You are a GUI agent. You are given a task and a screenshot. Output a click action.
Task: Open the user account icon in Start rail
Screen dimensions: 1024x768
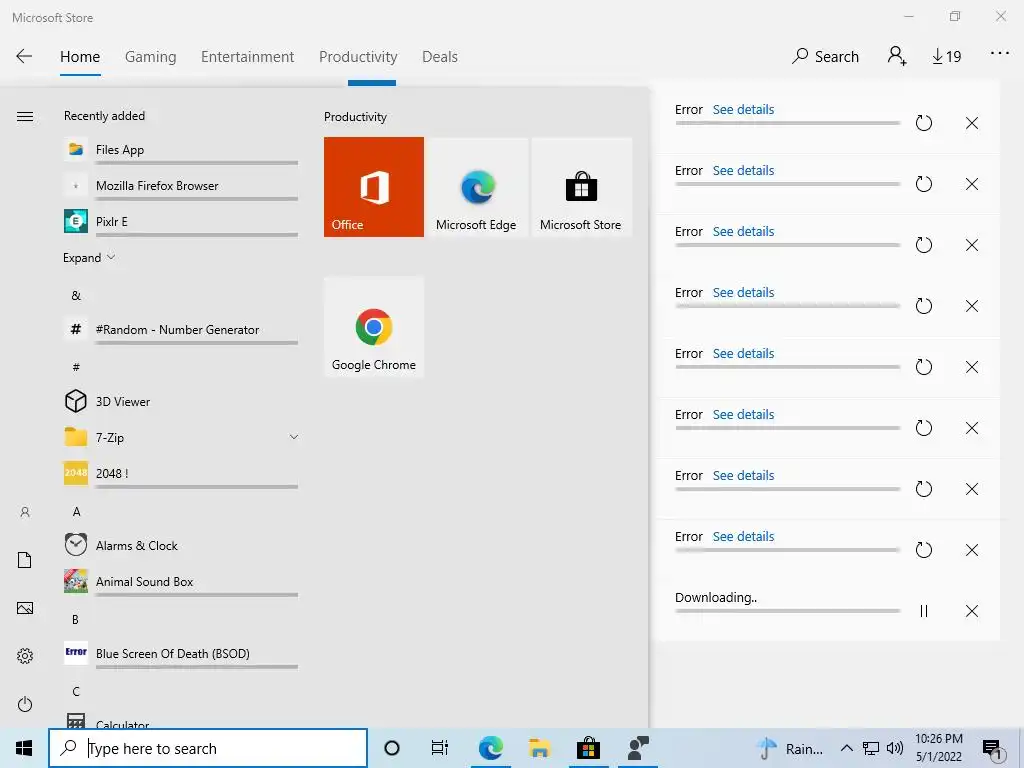(25, 513)
